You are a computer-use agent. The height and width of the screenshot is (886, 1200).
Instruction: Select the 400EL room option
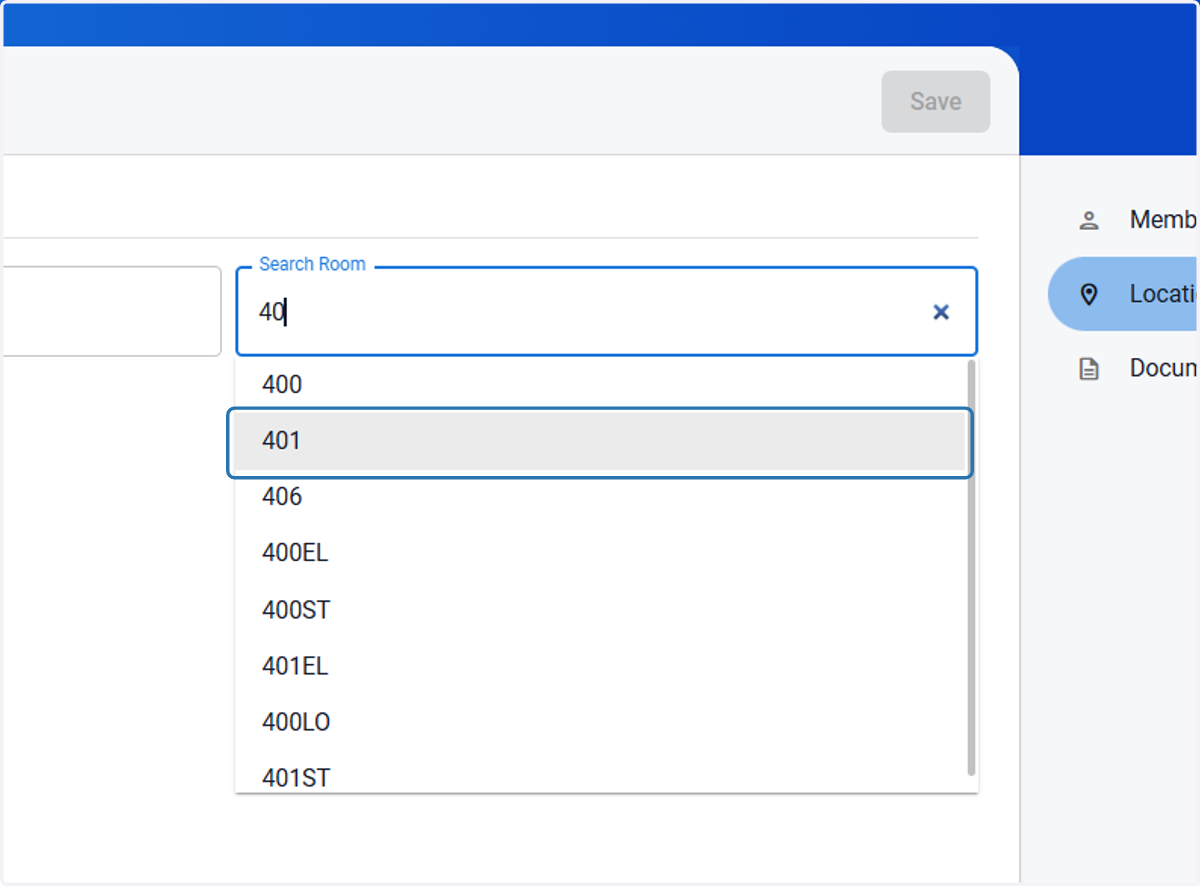[600, 553]
